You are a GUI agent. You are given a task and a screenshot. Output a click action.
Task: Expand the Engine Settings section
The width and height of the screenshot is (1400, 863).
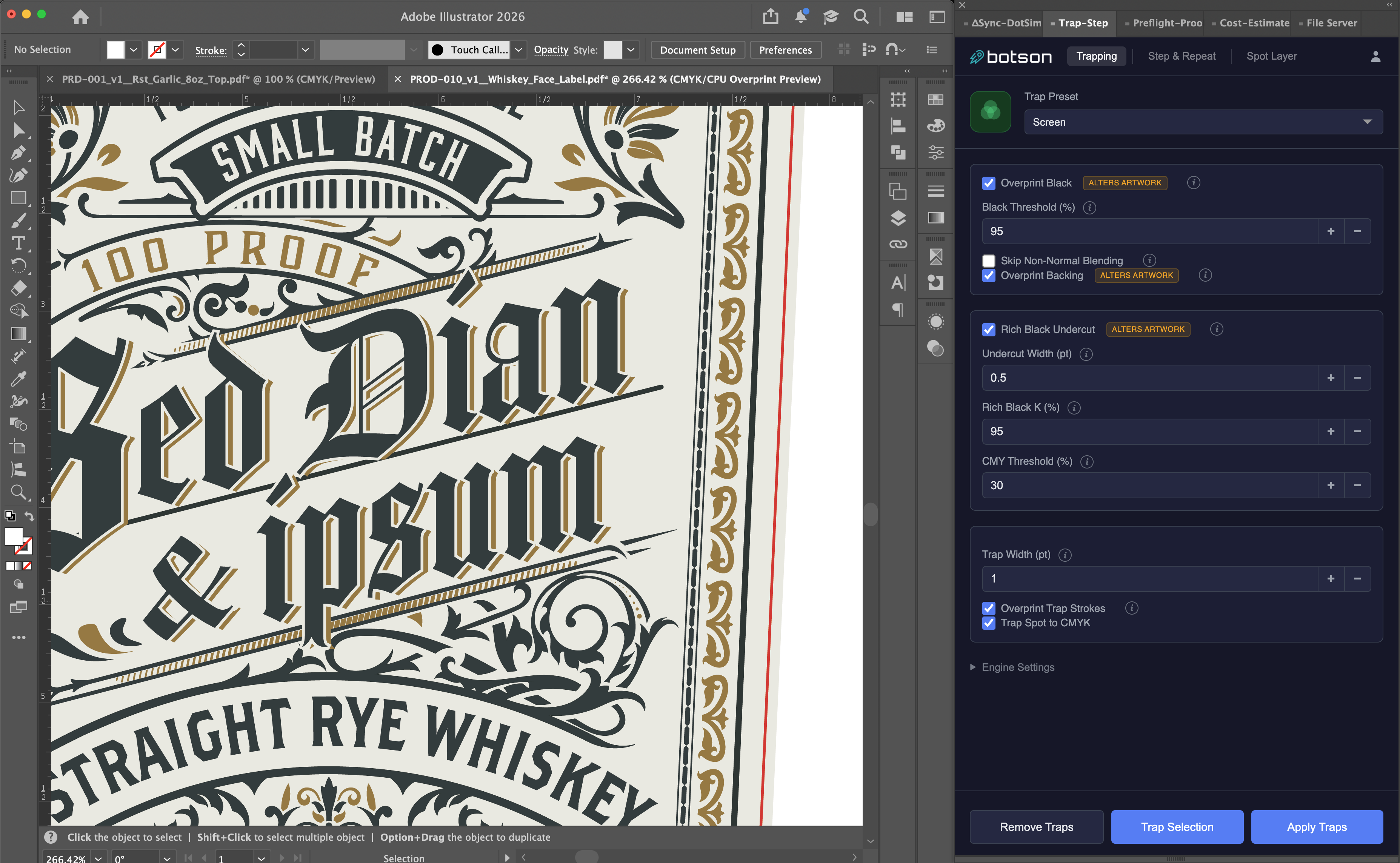point(1017,667)
